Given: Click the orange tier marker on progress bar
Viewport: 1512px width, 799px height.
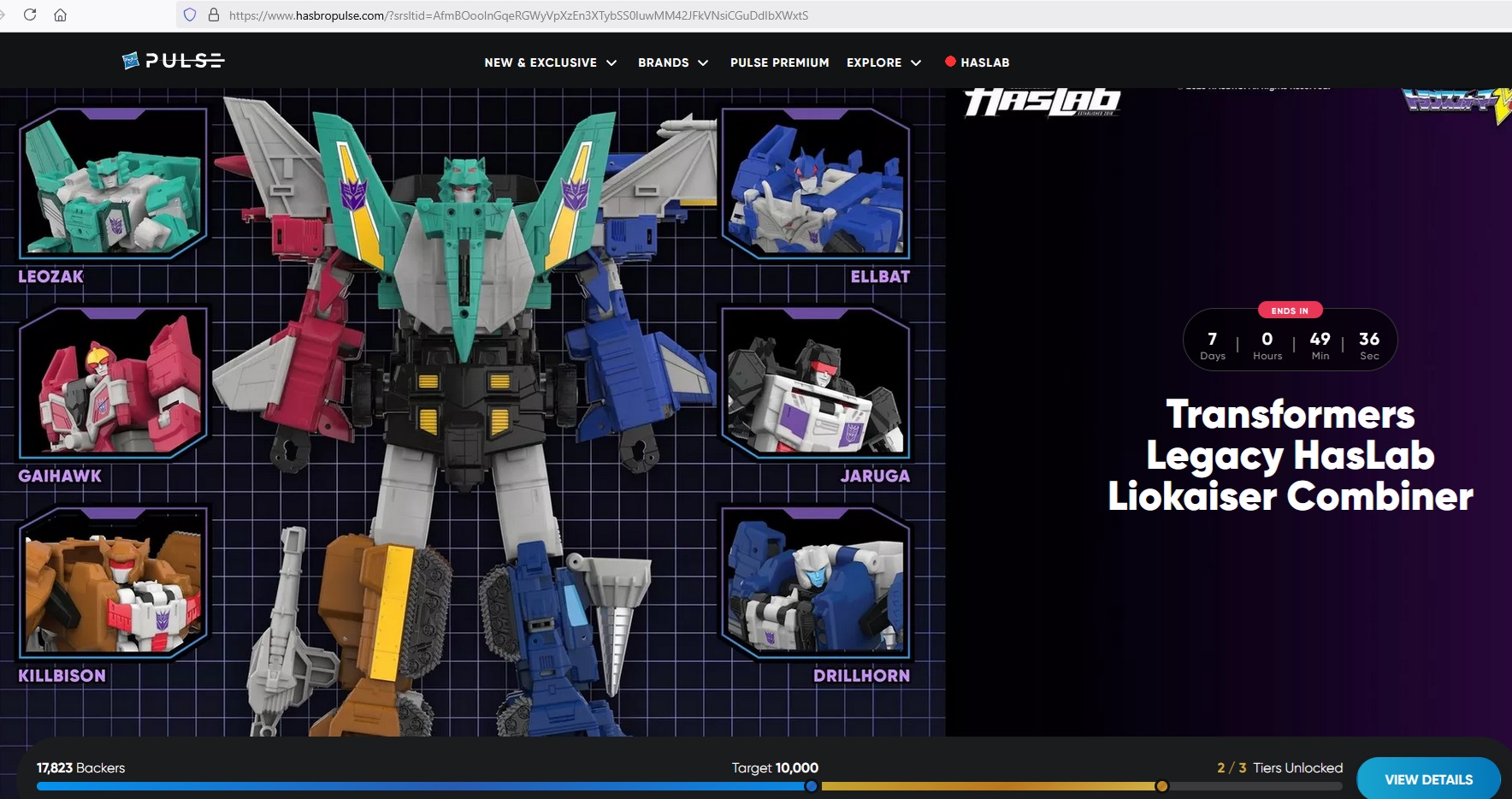Looking at the screenshot, I should pyautogui.click(x=1161, y=786).
